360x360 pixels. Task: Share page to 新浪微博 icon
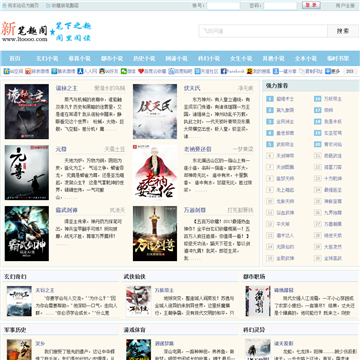[28, 71]
